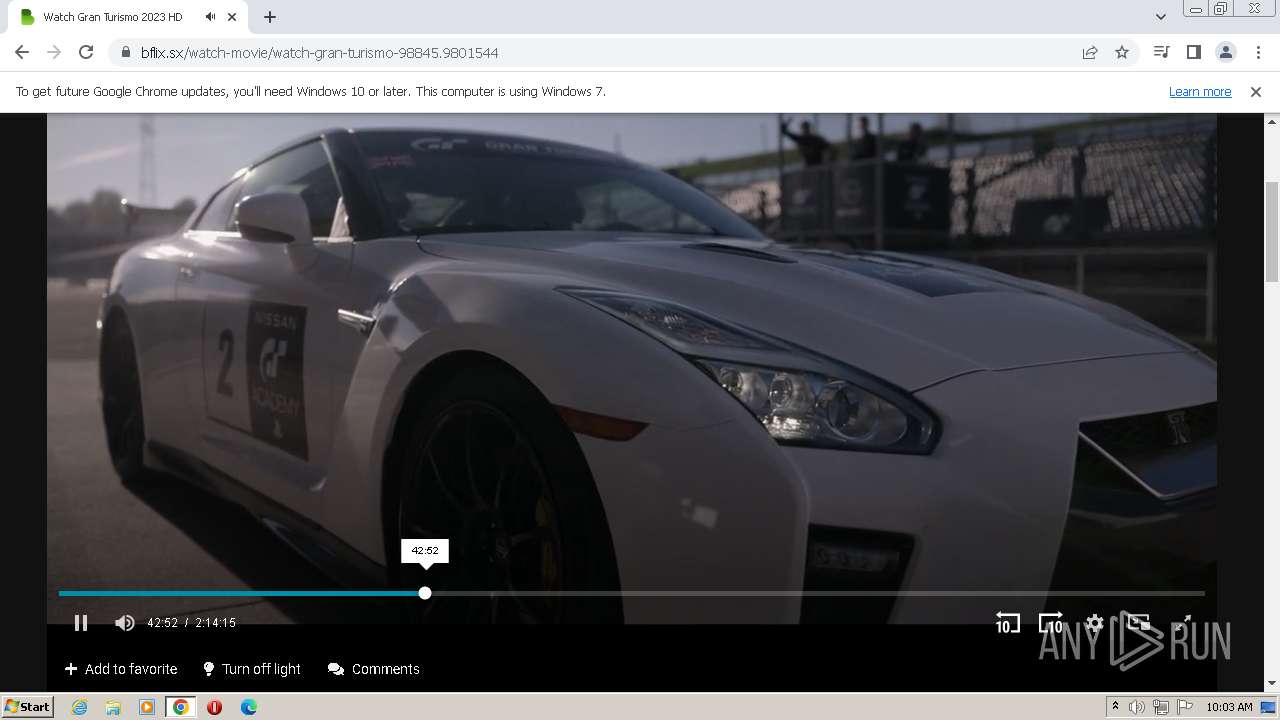This screenshot has height=720, width=1280.
Task: Focus the bflix.sx address bar
Action: (x=600, y=52)
